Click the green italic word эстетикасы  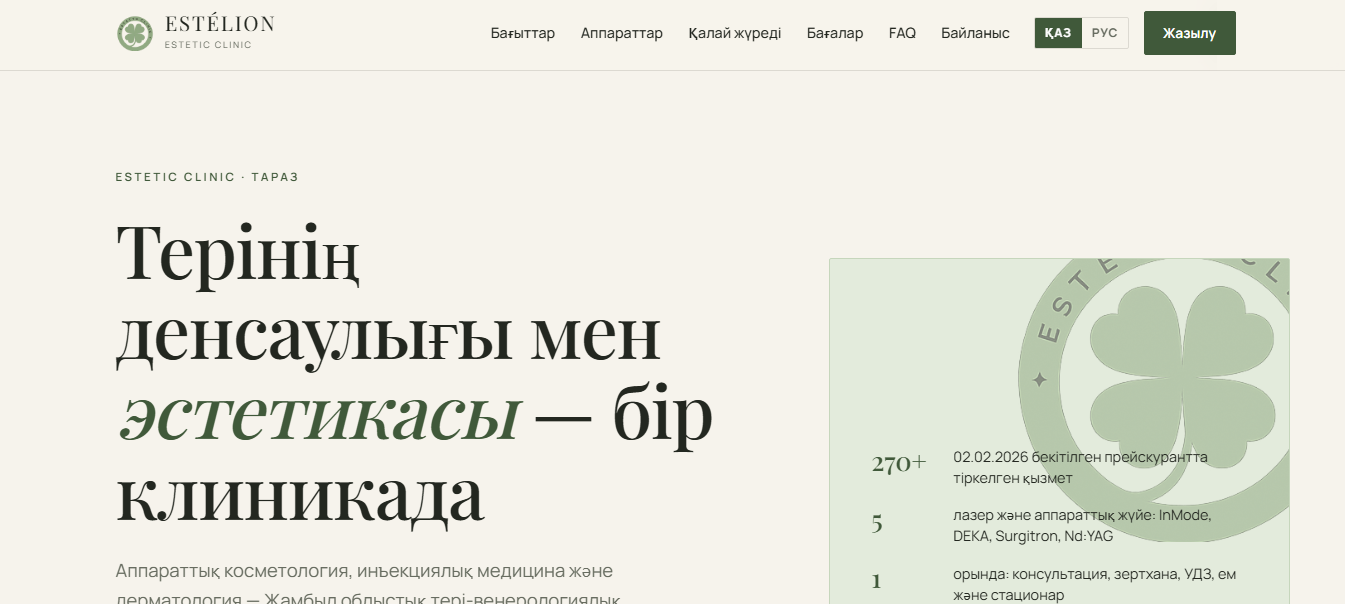coord(319,416)
